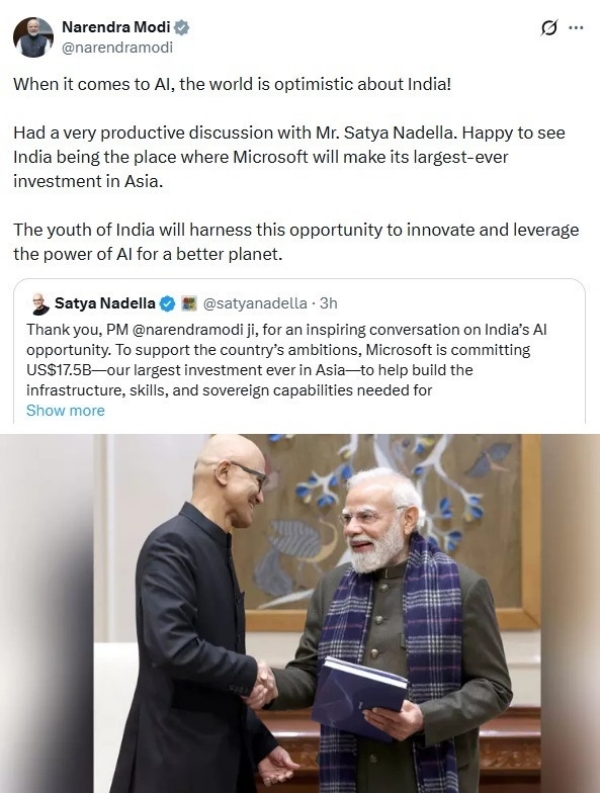Open the three-dot more options menu

tap(576, 28)
